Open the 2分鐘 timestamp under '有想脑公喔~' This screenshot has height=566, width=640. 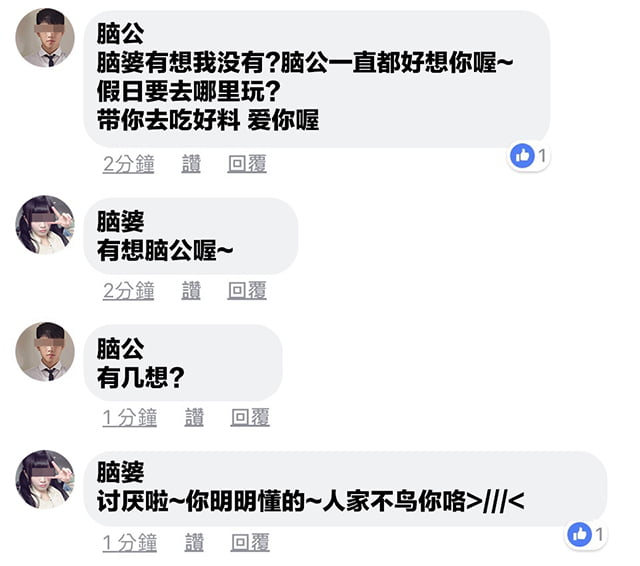point(129,291)
